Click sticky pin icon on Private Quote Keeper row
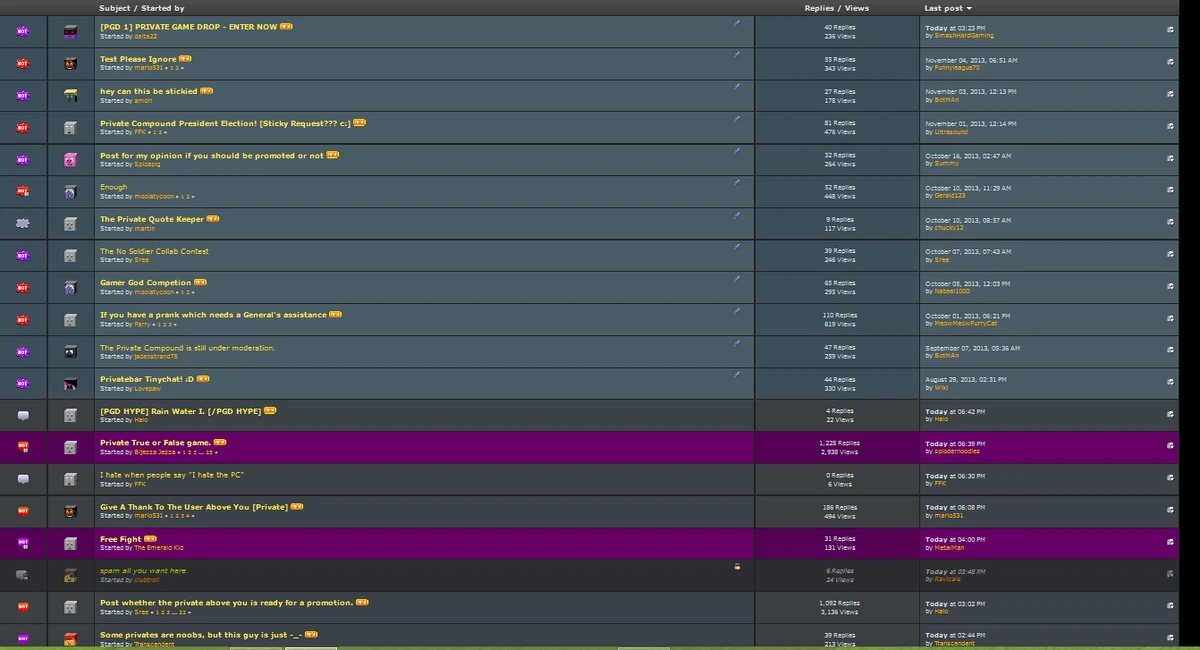Image resolution: width=1200 pixels, height=650 pixels. pyautogui.click(x=737, y=214)
